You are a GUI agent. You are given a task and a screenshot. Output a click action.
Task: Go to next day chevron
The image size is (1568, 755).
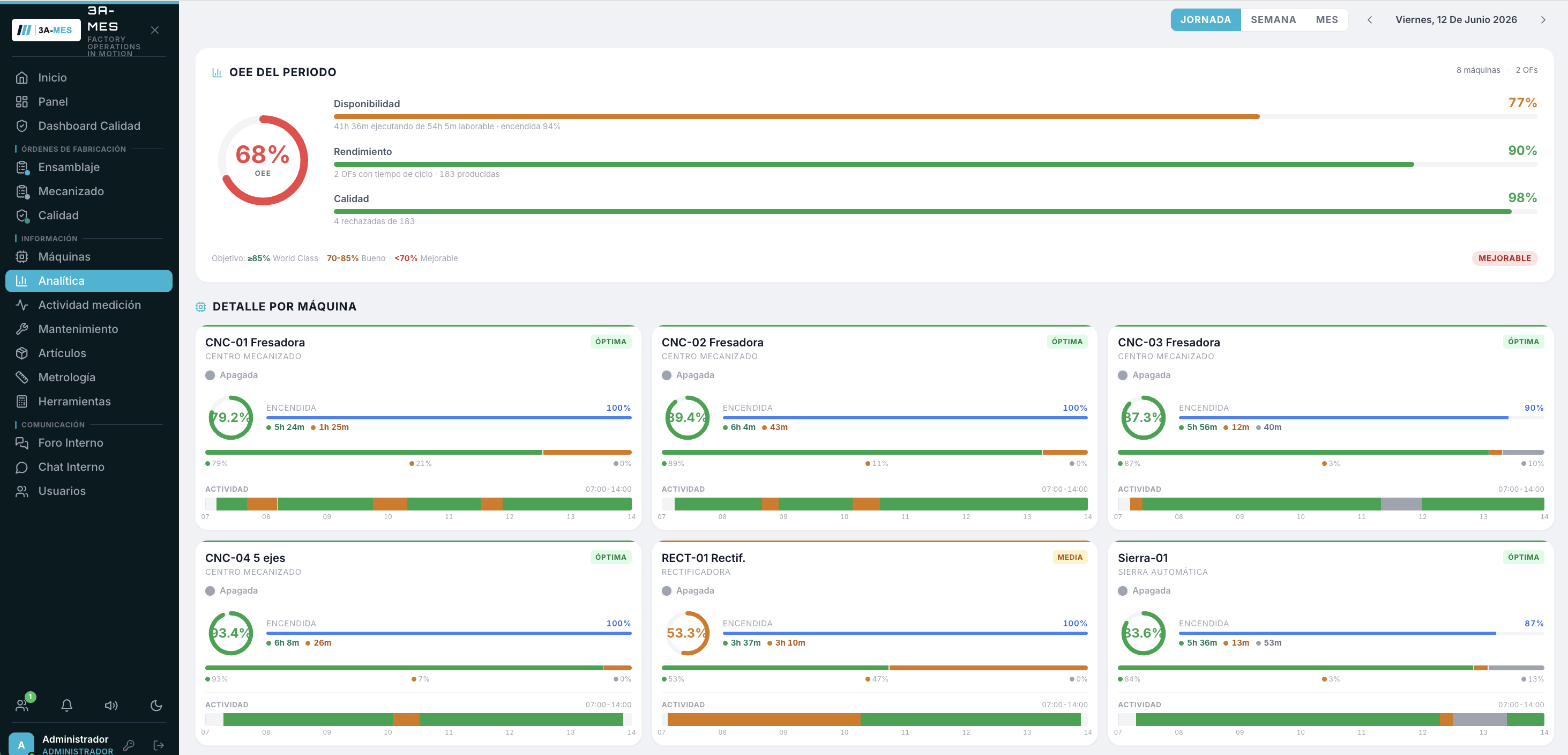click(x=1543, y=19)
